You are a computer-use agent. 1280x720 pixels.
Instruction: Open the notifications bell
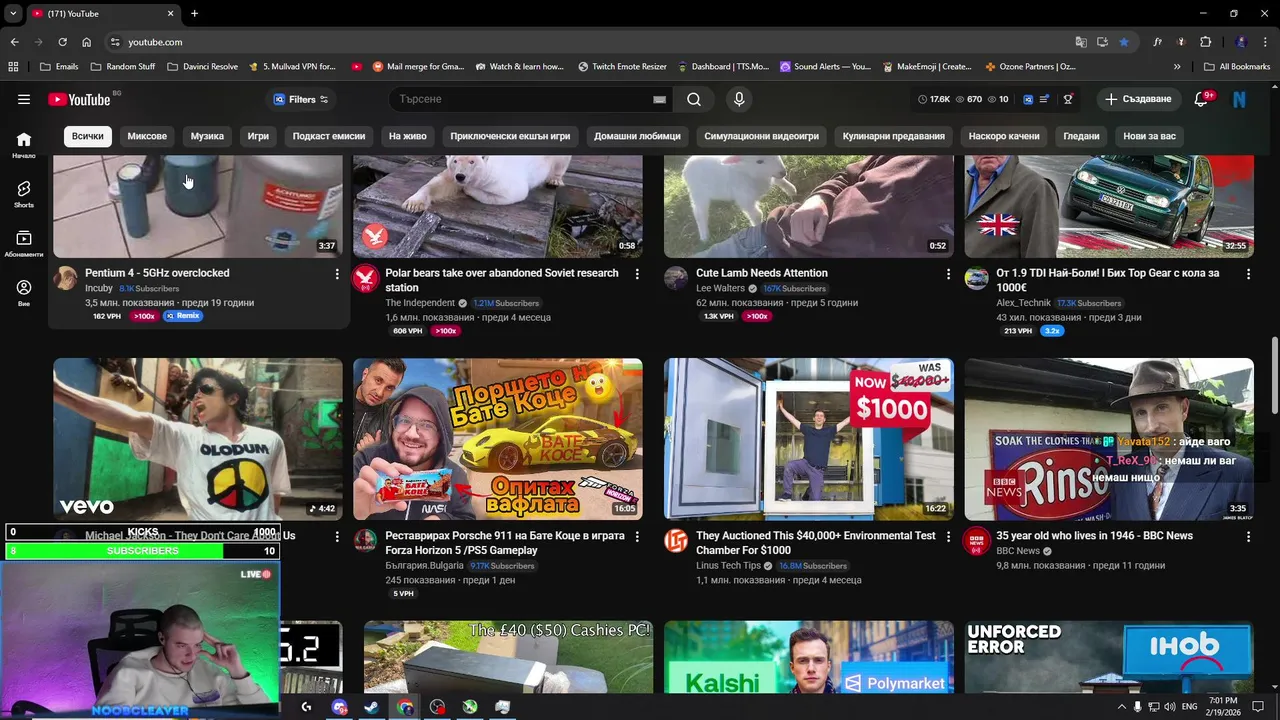click(1202, 99)
